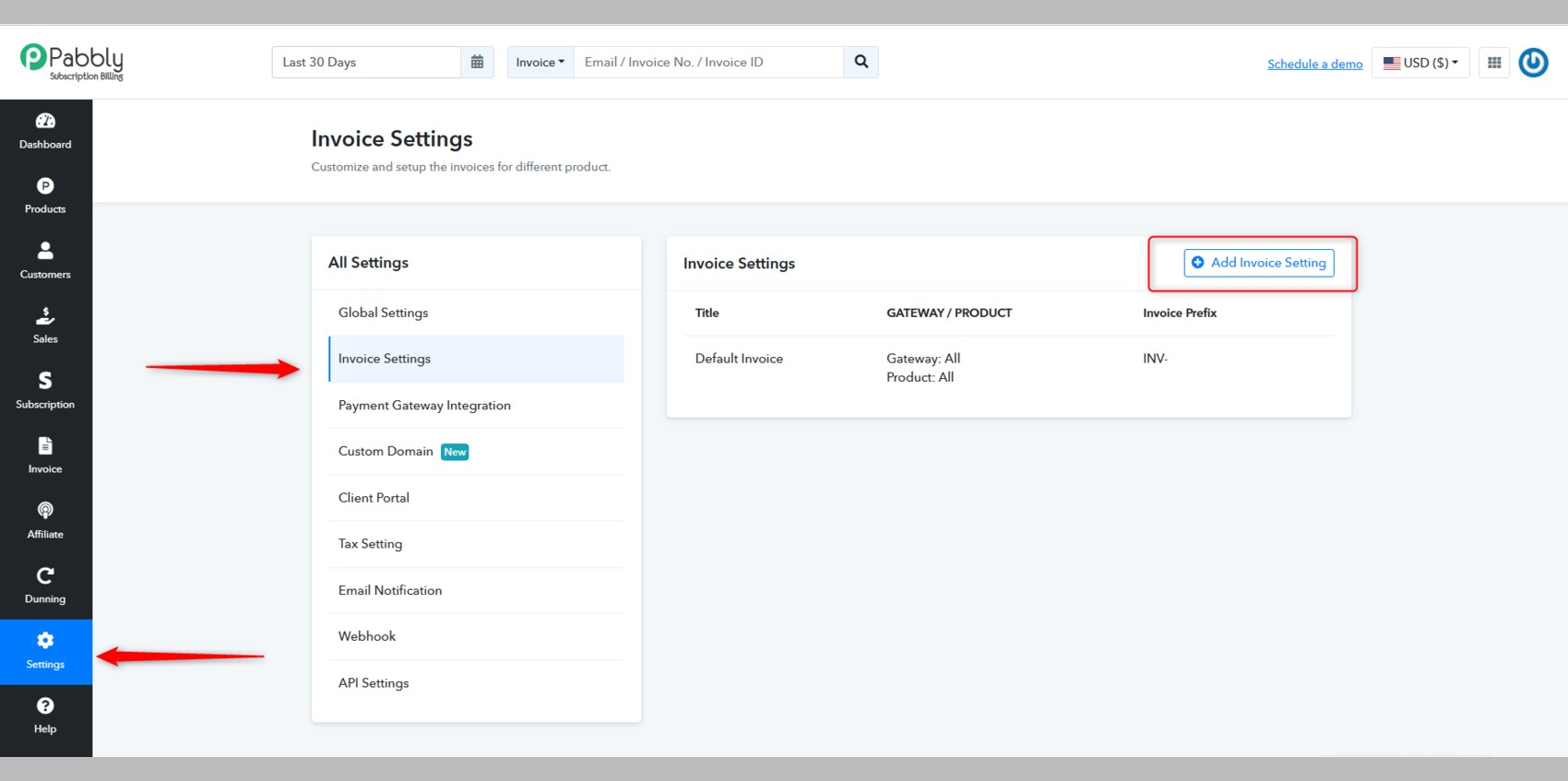Open Subscription sidebar item

point(45,391)
